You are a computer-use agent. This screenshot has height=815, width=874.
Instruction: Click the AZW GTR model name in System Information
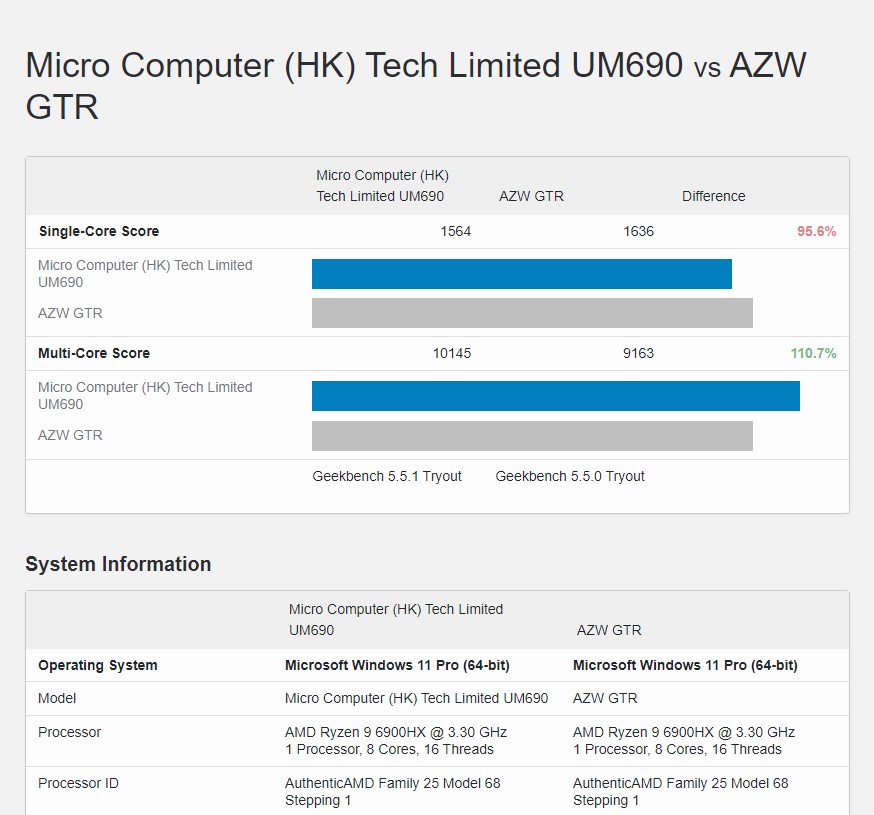(605, 698)
